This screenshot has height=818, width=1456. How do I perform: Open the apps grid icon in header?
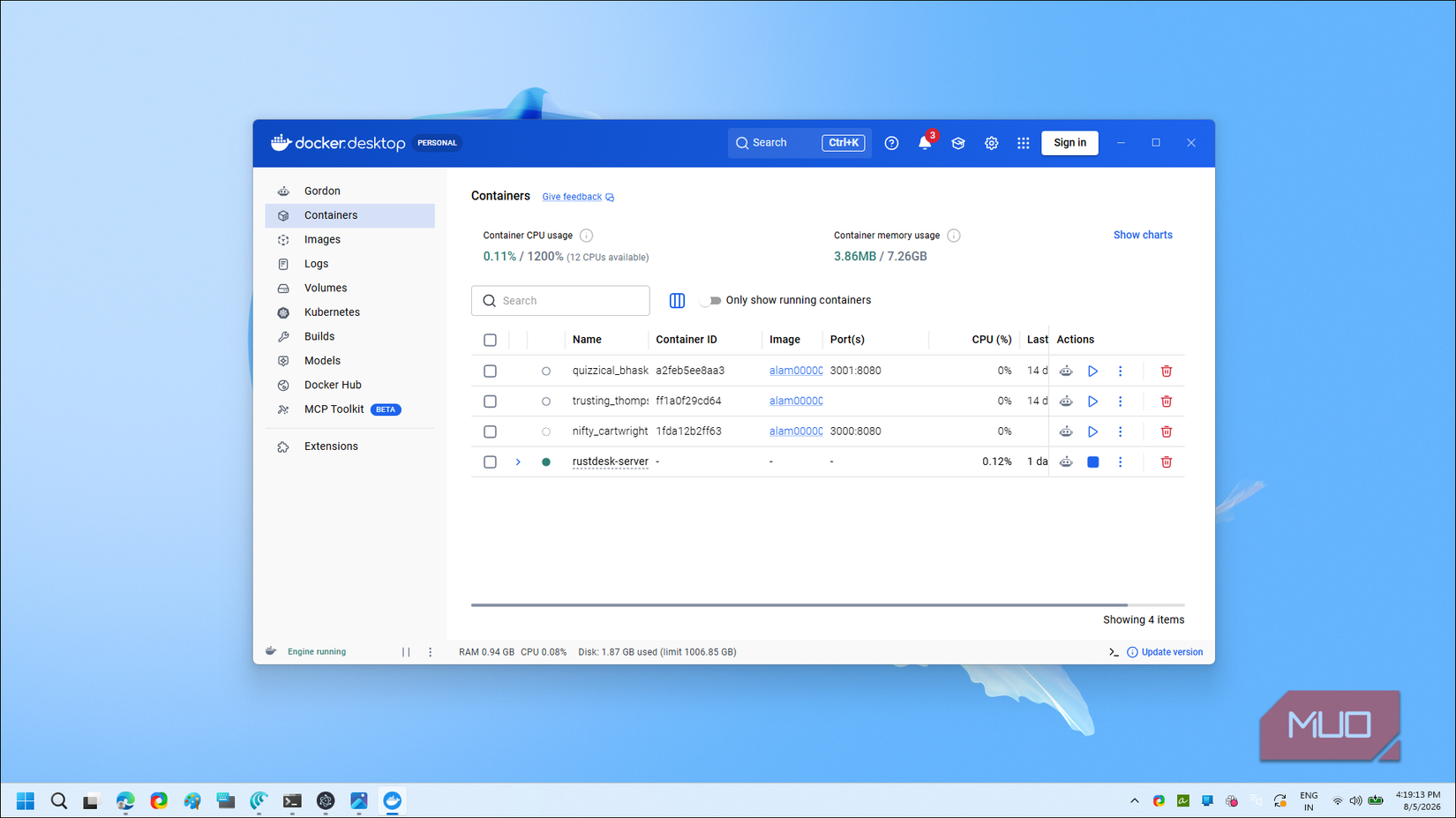click(1024, 143)
